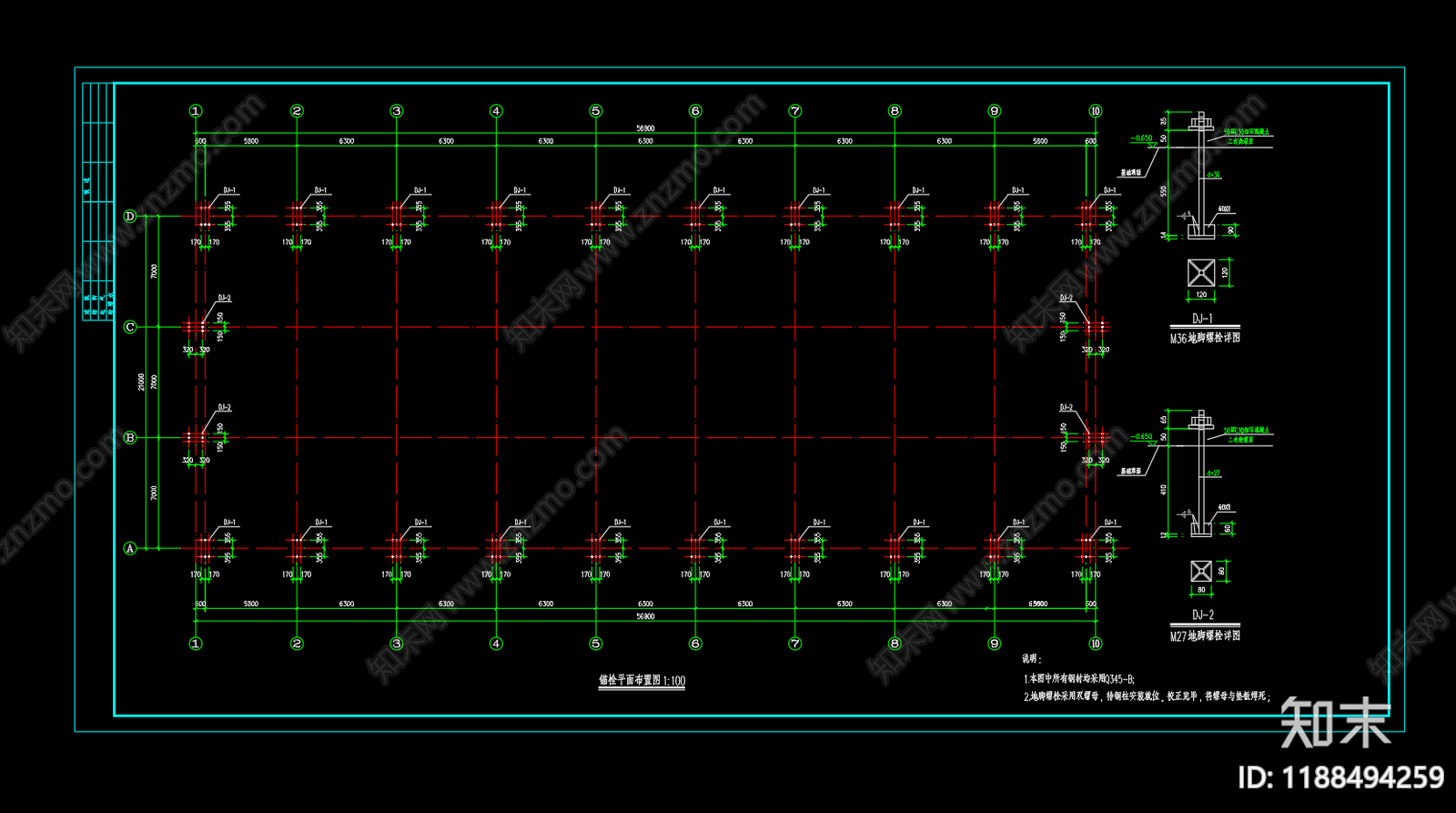The height and width of the screenshot is (813, 1456).
Task: Click the ID: 1188494259 text
Action: 1340,777
